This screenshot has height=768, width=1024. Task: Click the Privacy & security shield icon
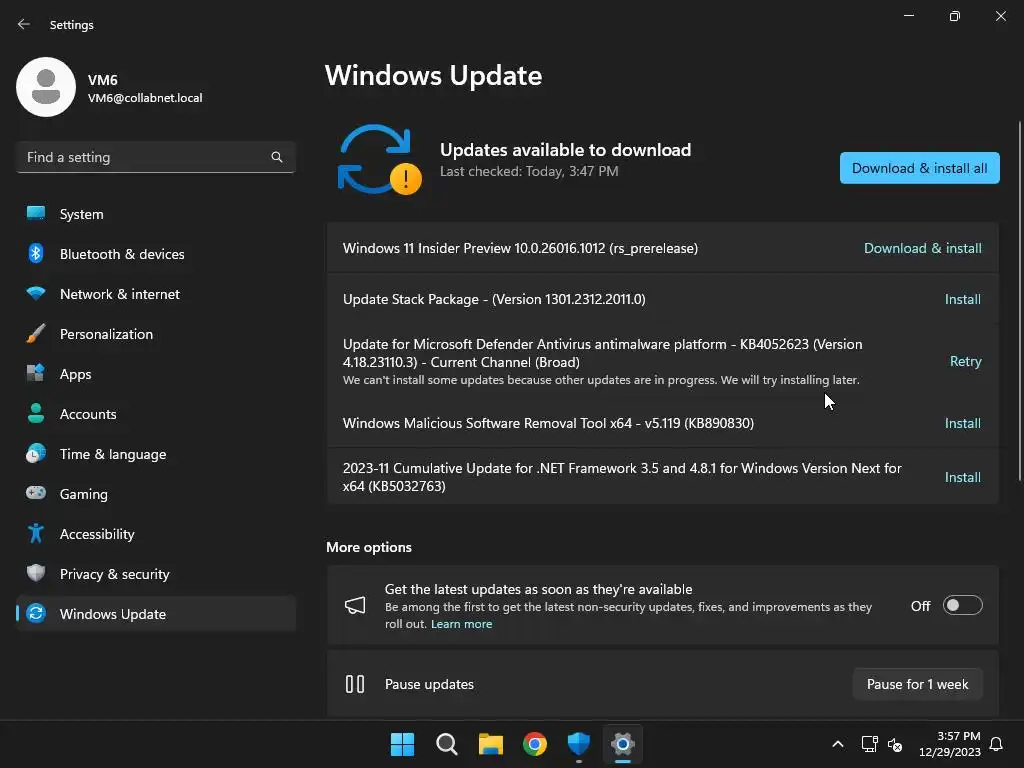pyautogui.click(x=36, y=573)
